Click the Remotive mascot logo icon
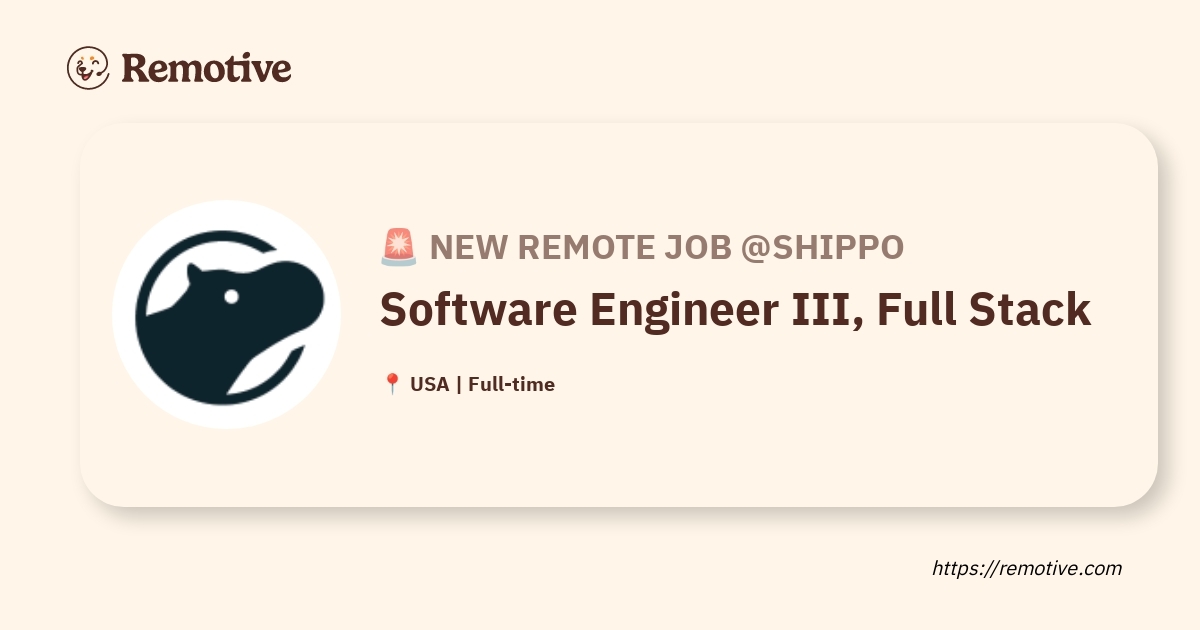The width and height of the screenshot is (1200, 630). (x=88, y=68)
